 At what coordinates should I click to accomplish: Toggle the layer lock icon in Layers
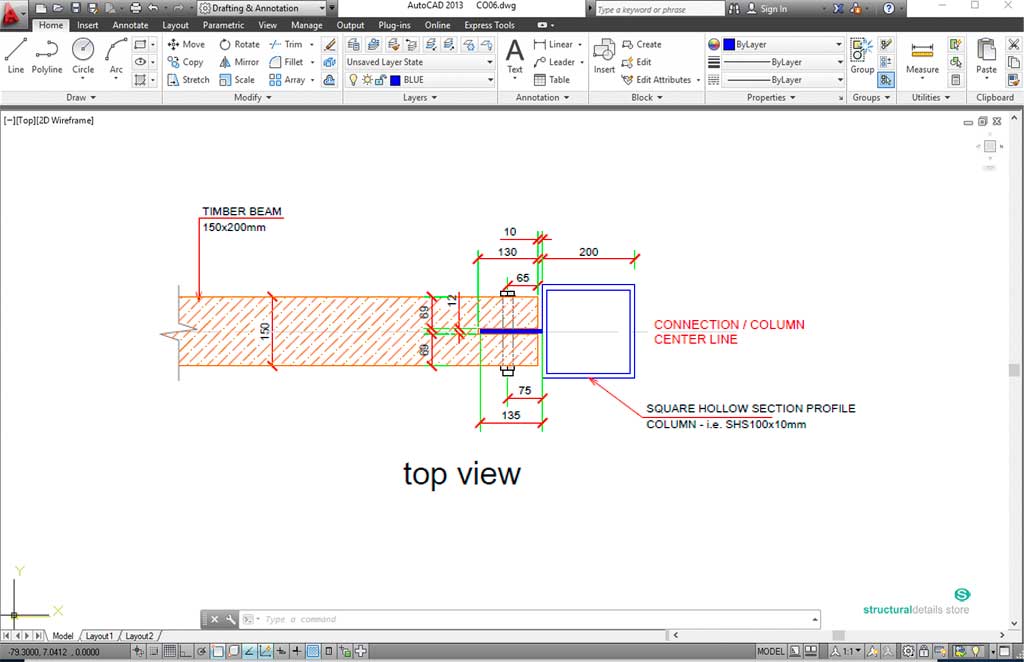(381, 80)
